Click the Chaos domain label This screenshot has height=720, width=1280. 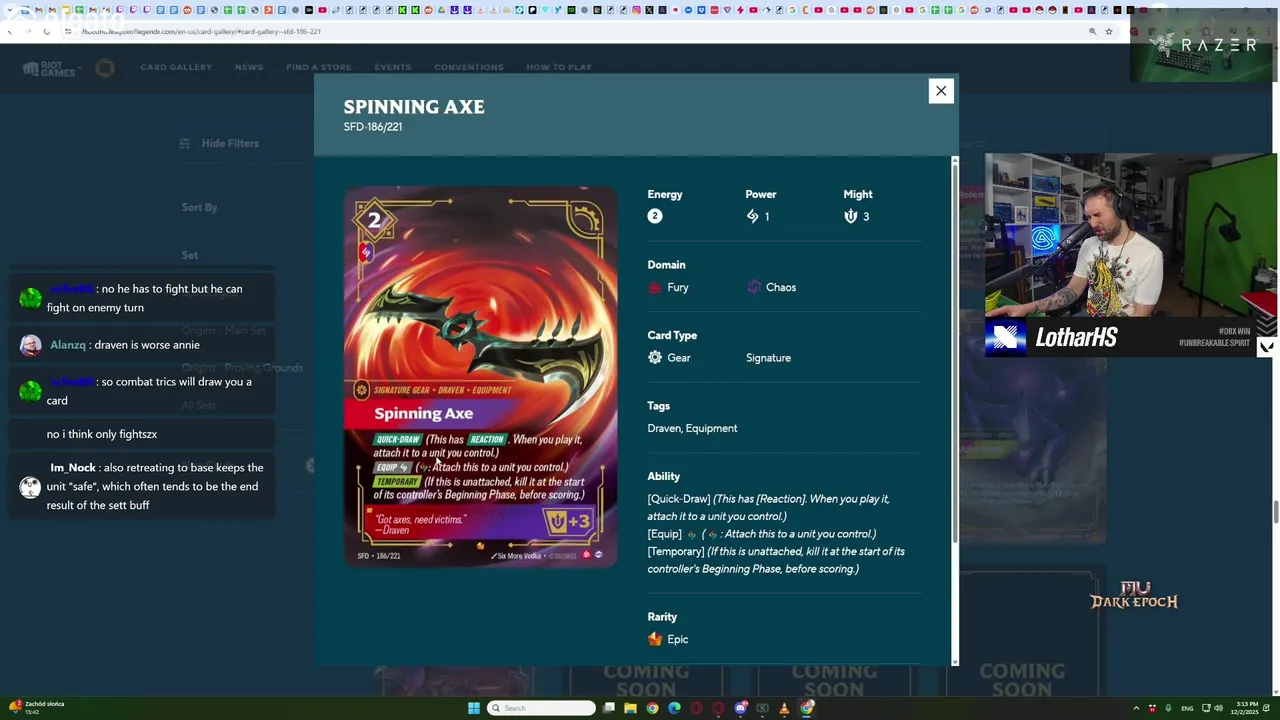(781, 287)
